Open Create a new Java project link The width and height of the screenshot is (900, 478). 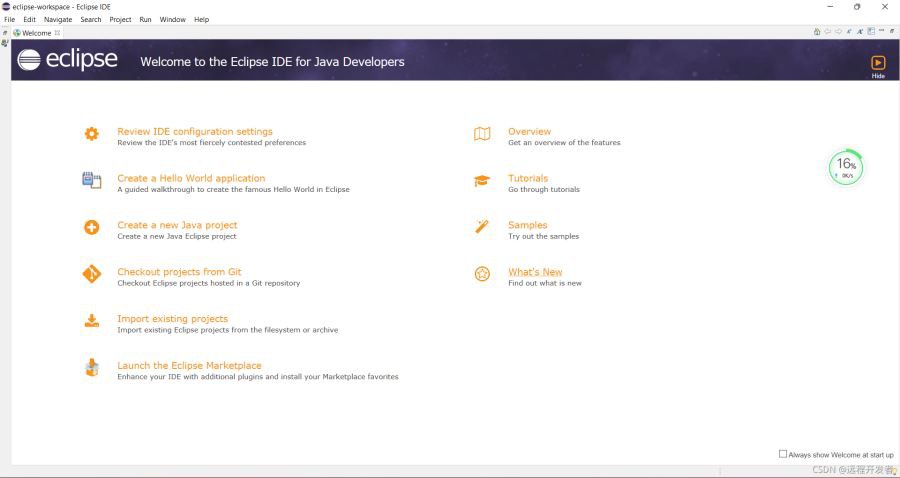click(x=177, y=225)
